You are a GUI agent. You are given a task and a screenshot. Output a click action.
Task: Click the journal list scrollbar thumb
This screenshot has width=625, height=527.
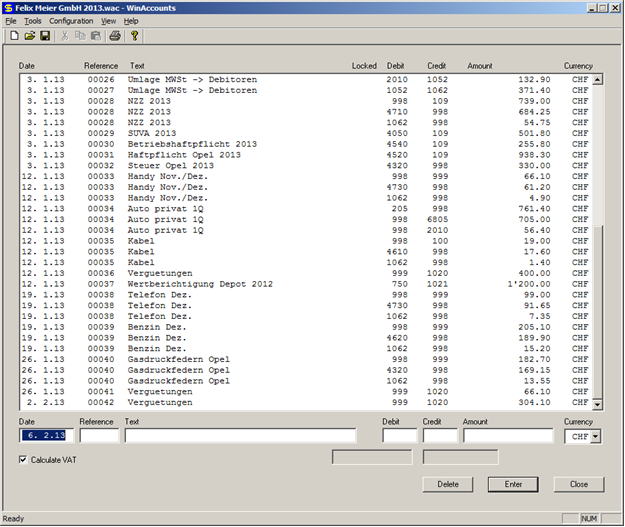click(x=597, y=311)
